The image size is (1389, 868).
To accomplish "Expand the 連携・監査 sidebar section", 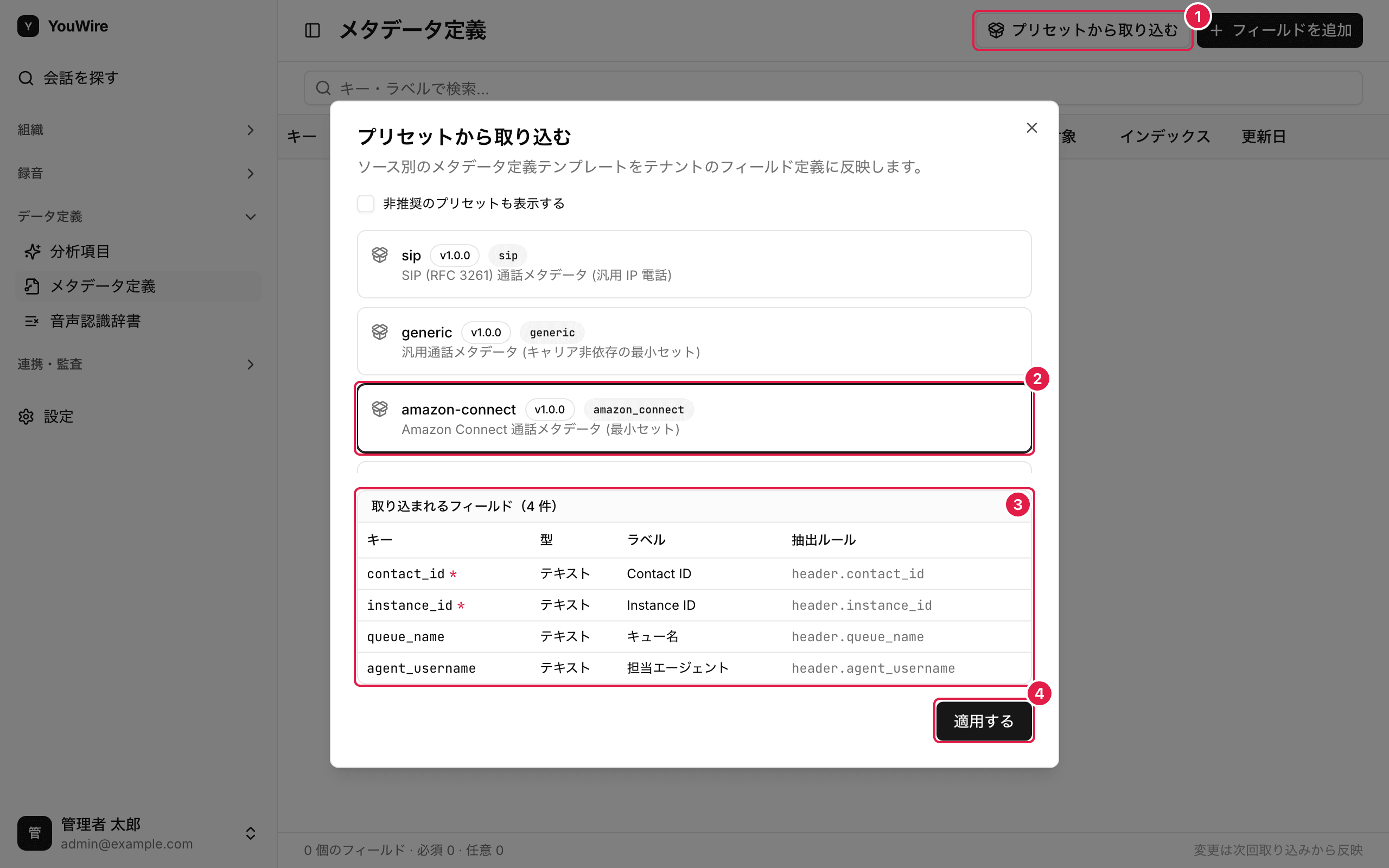I will point(250,365).
